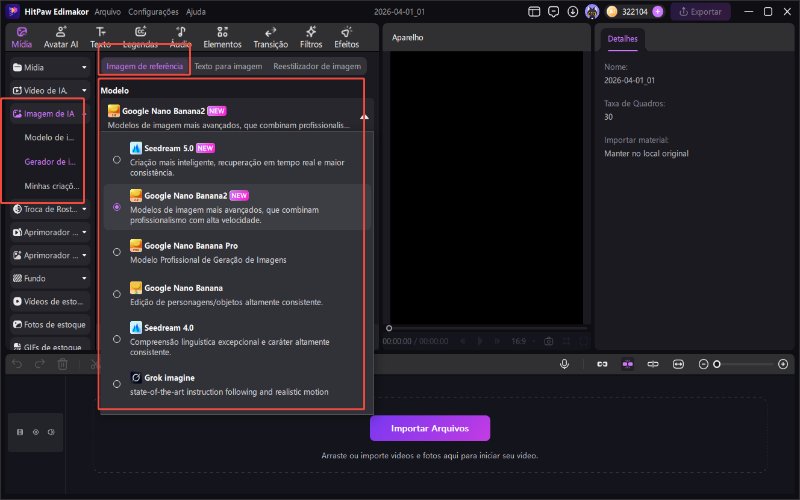Open the Avatar AI tool
Viewport: 800px width, 500px height.
[61, 38]
